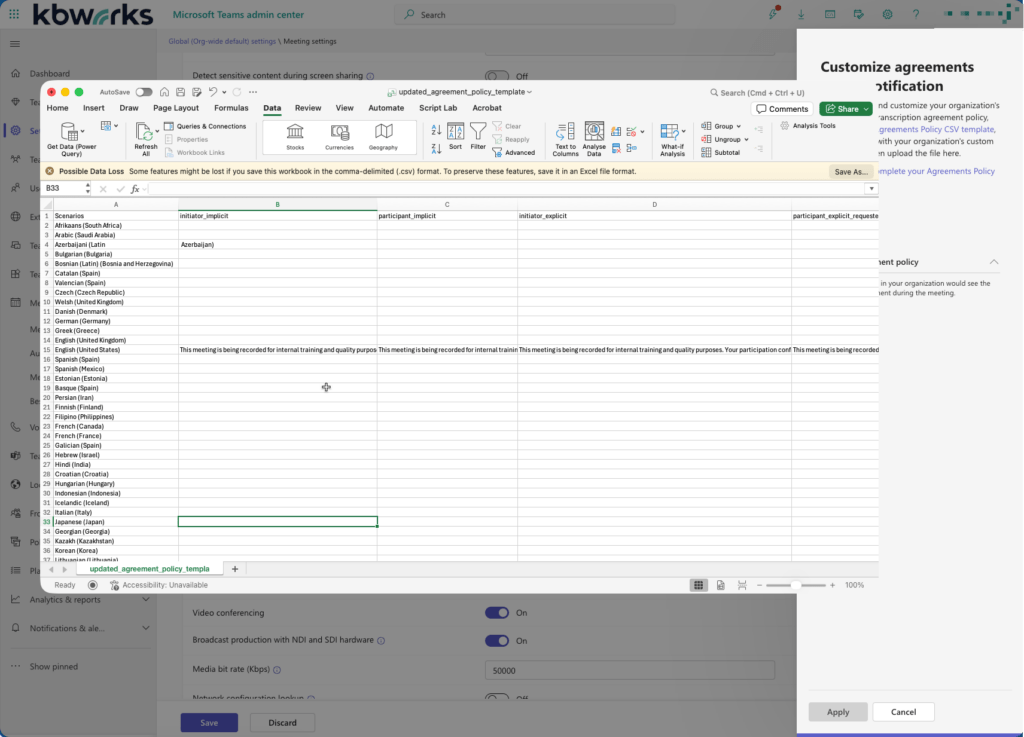Click Refresh All
The image size is (1024, 737).
(146, 137)
